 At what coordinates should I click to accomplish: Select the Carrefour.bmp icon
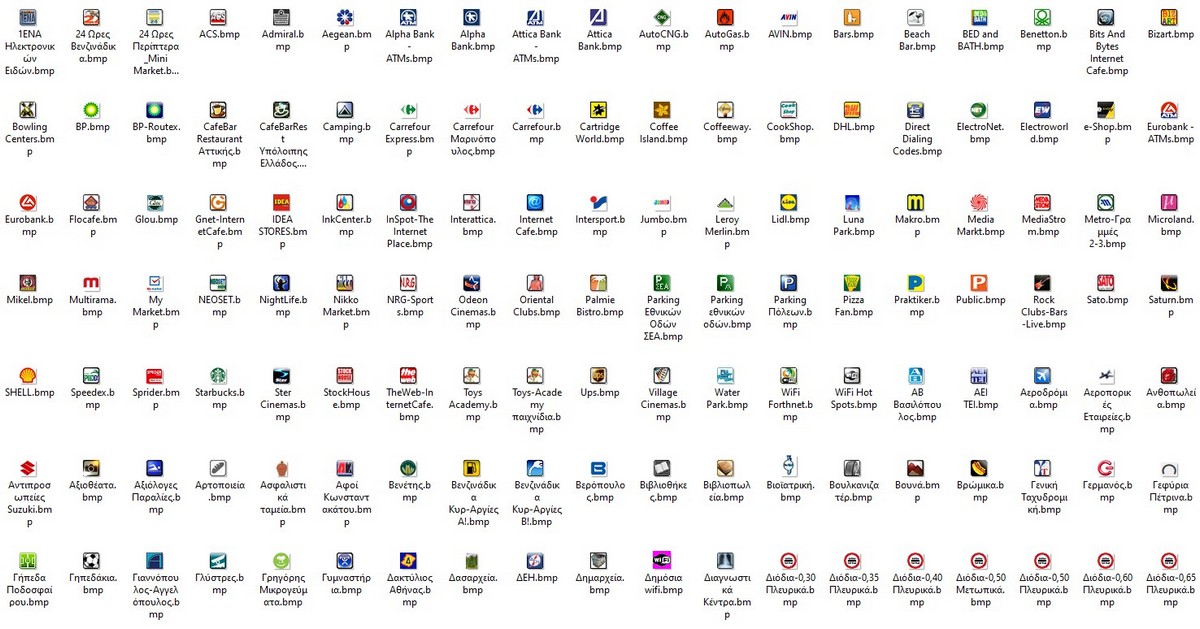click(x=535, y=110)
